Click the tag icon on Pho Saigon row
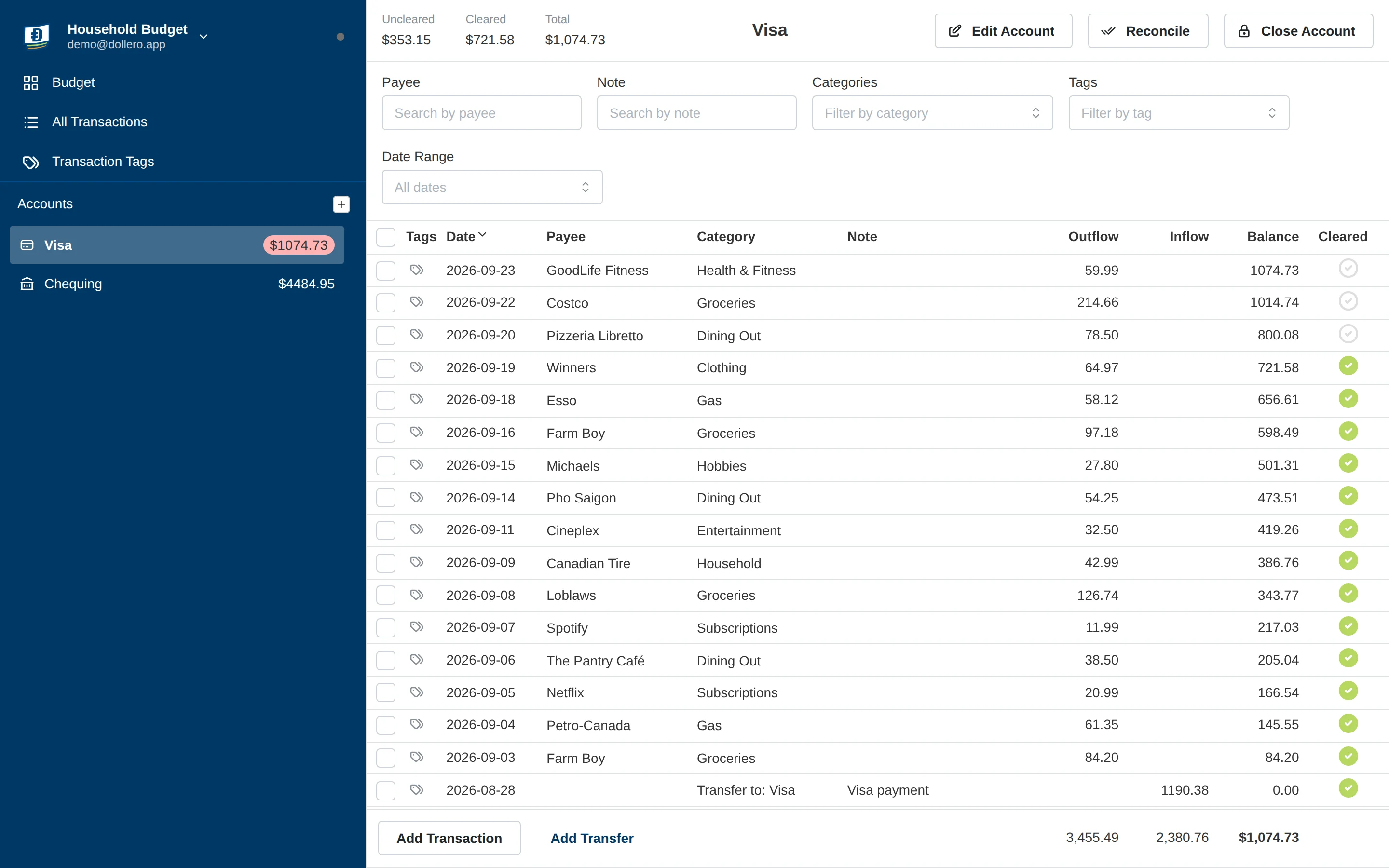 (x=417, y=497)
